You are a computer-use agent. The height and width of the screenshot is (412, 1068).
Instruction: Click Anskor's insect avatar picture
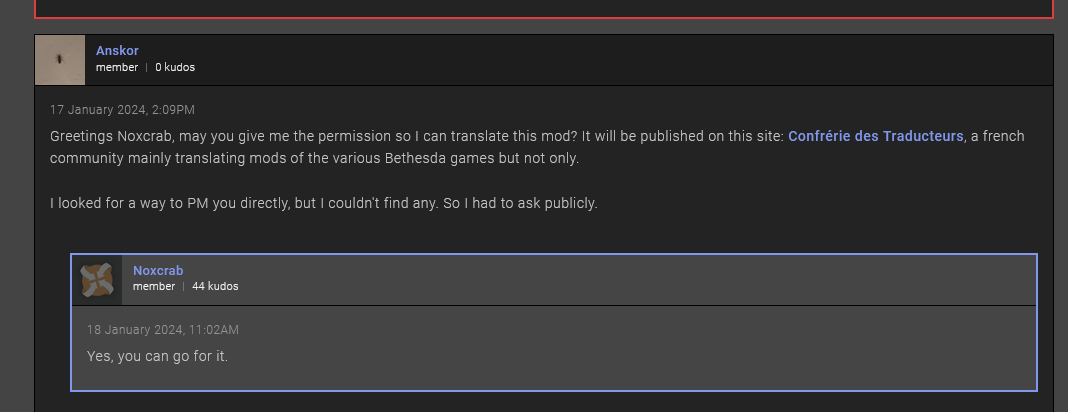click(x=60, y=60)
